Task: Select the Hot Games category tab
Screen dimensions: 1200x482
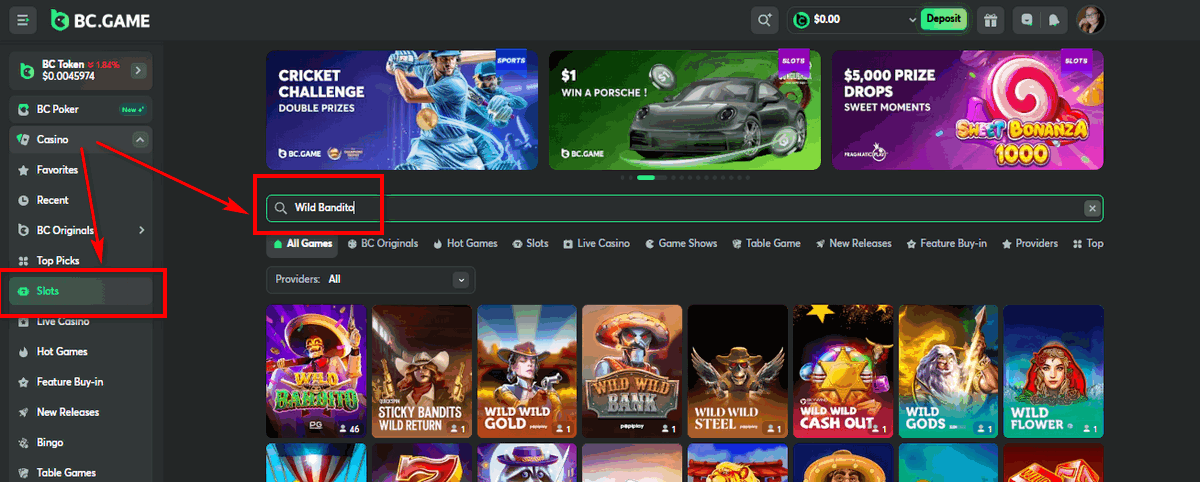Action: click(x=465, y=243)
